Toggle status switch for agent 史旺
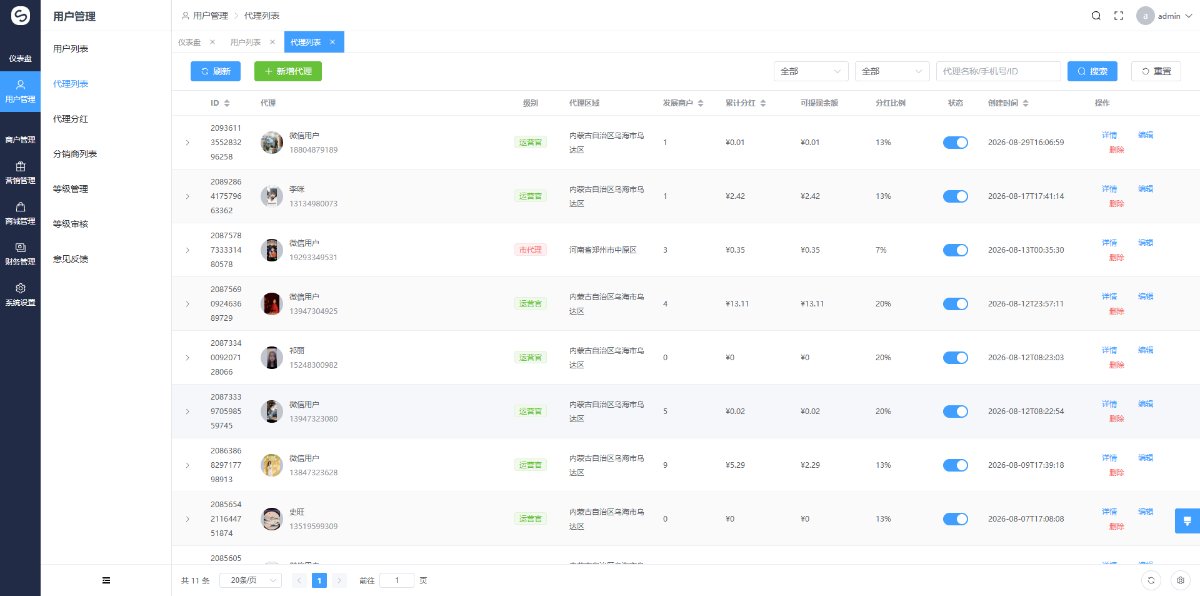Viewport: 1200px width, 596px height. click(955, 519)
